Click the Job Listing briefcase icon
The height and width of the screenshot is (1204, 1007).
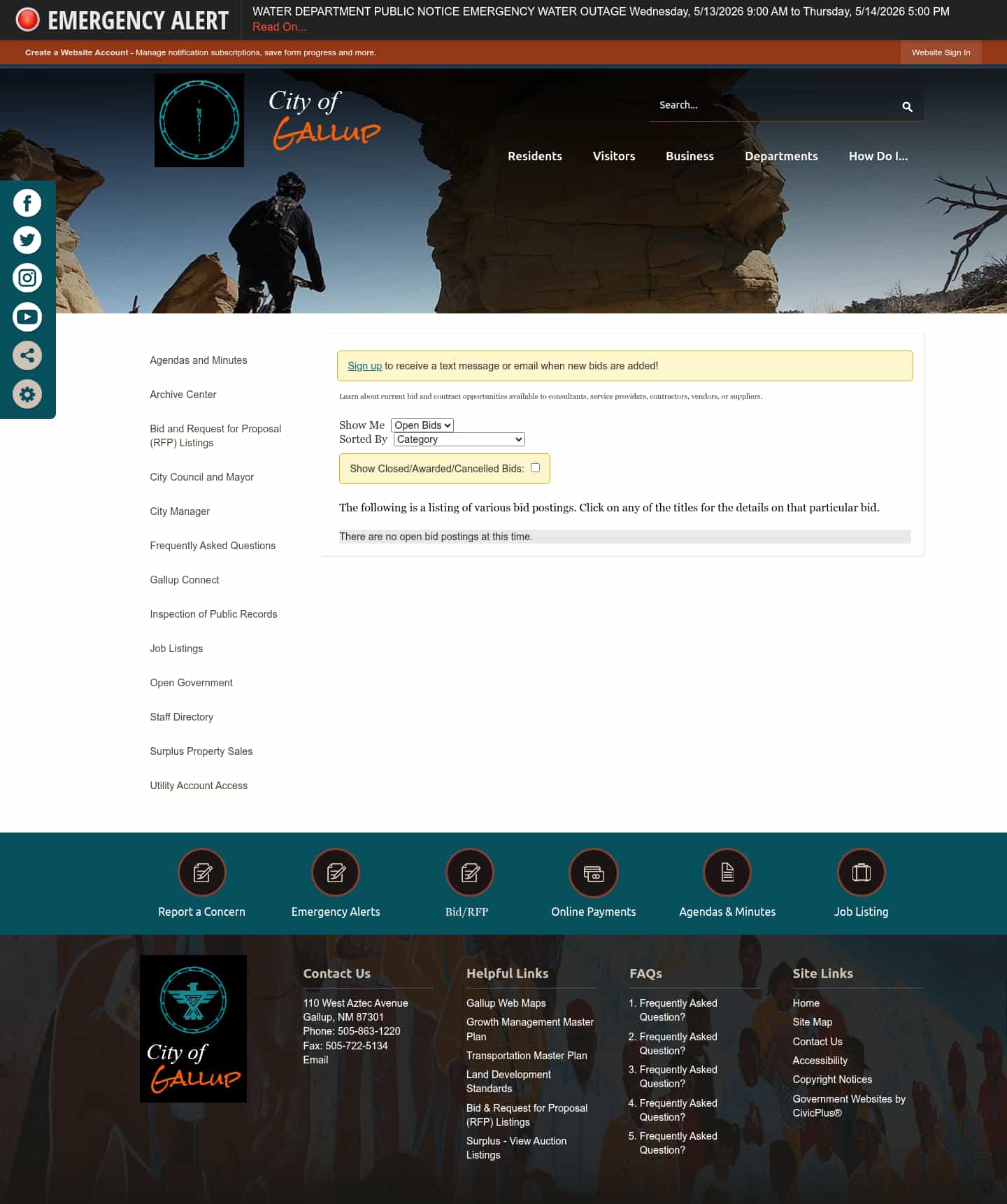point(862,872)
